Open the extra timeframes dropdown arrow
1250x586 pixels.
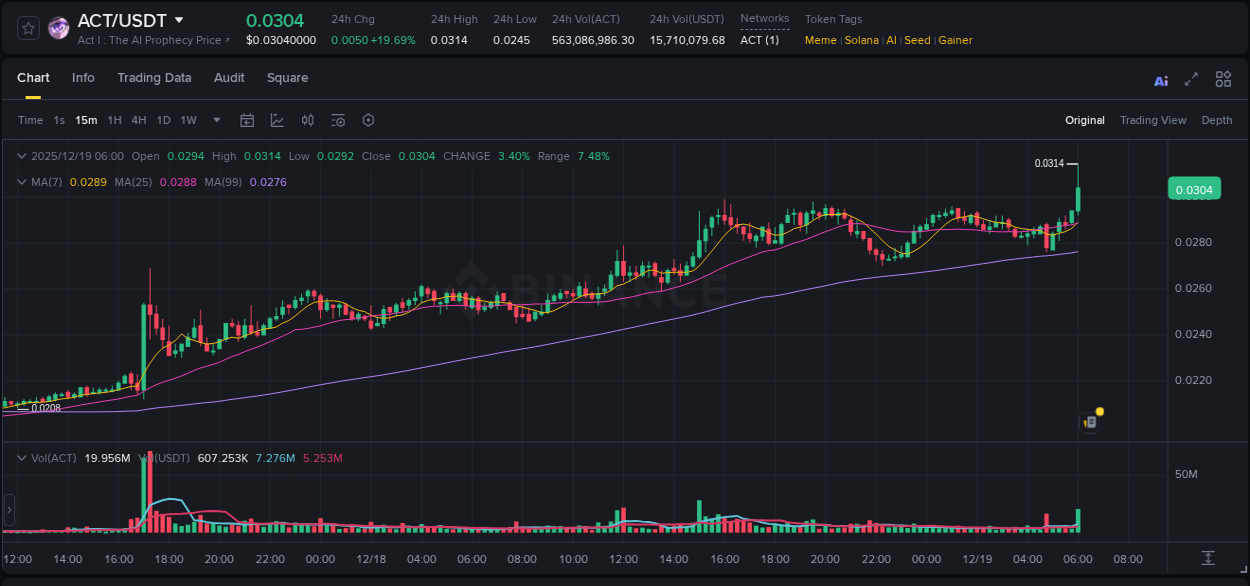click(x=216, y=120)
